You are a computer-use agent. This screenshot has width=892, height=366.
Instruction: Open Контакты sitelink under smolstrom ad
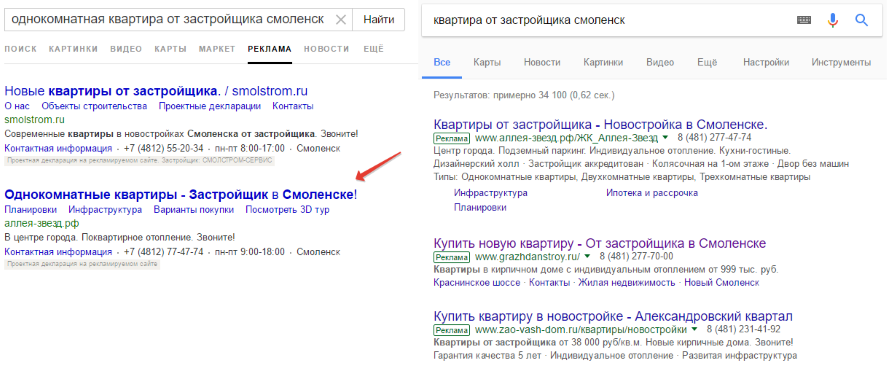point(292,106)
